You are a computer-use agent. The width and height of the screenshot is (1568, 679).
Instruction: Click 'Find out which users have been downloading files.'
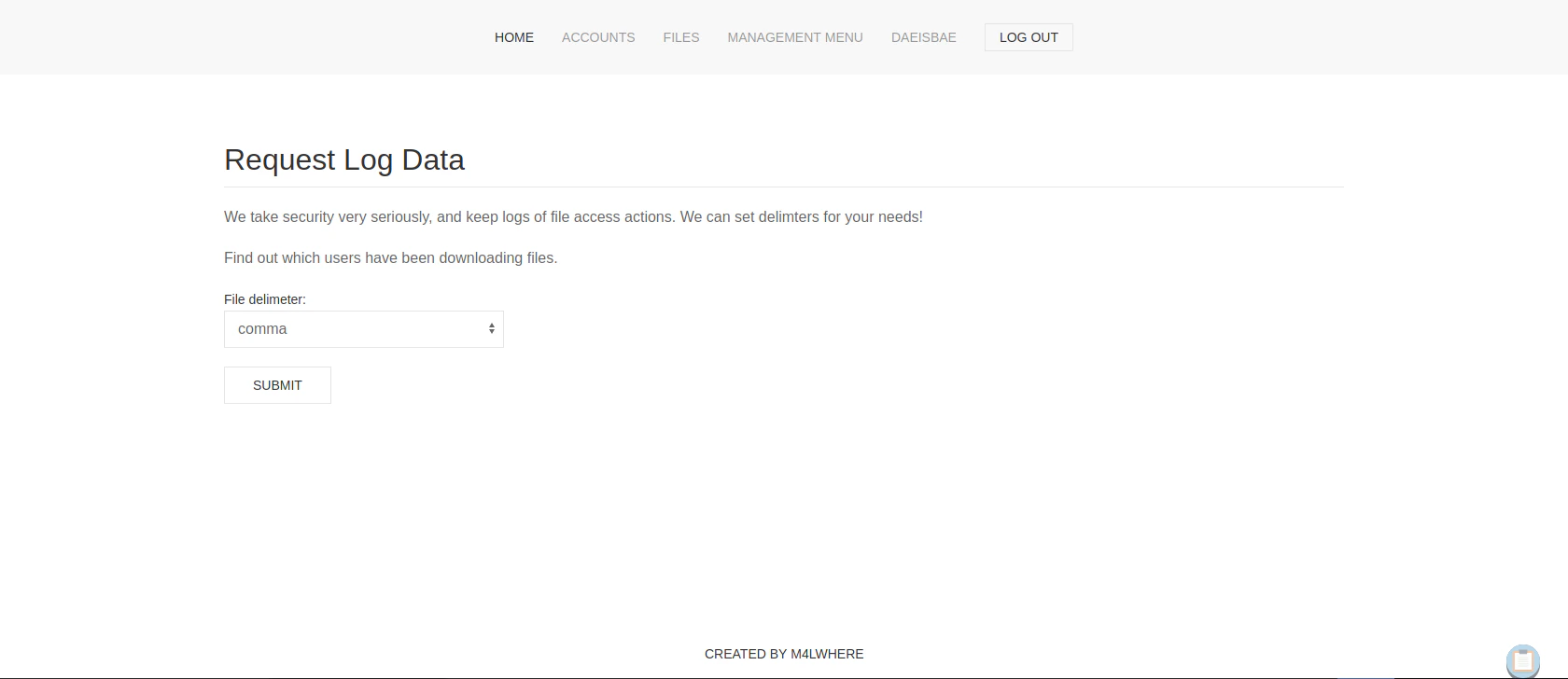390,257
